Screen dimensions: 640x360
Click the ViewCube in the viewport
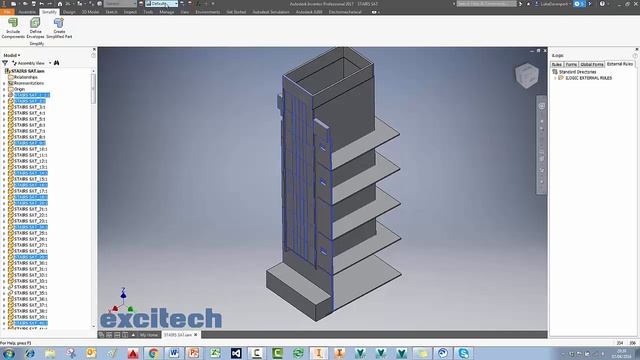527,75
